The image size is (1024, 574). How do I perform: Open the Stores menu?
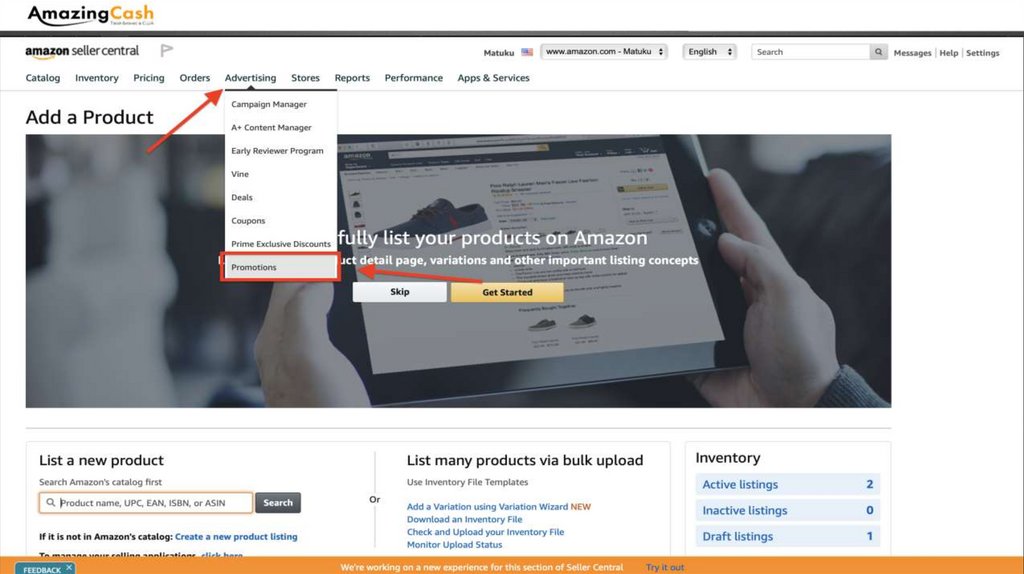[x=305, y=78]
